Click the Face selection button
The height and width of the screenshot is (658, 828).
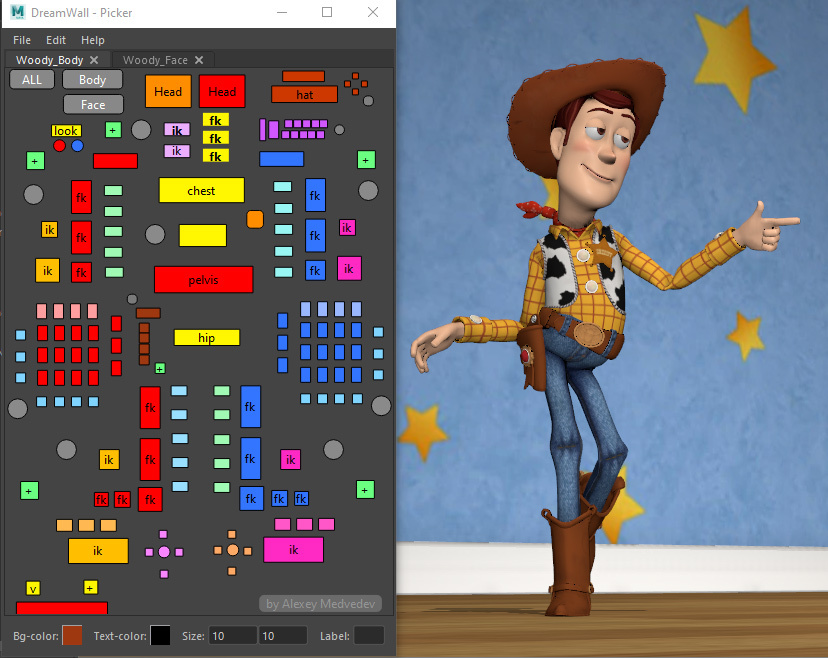(93, 105)
